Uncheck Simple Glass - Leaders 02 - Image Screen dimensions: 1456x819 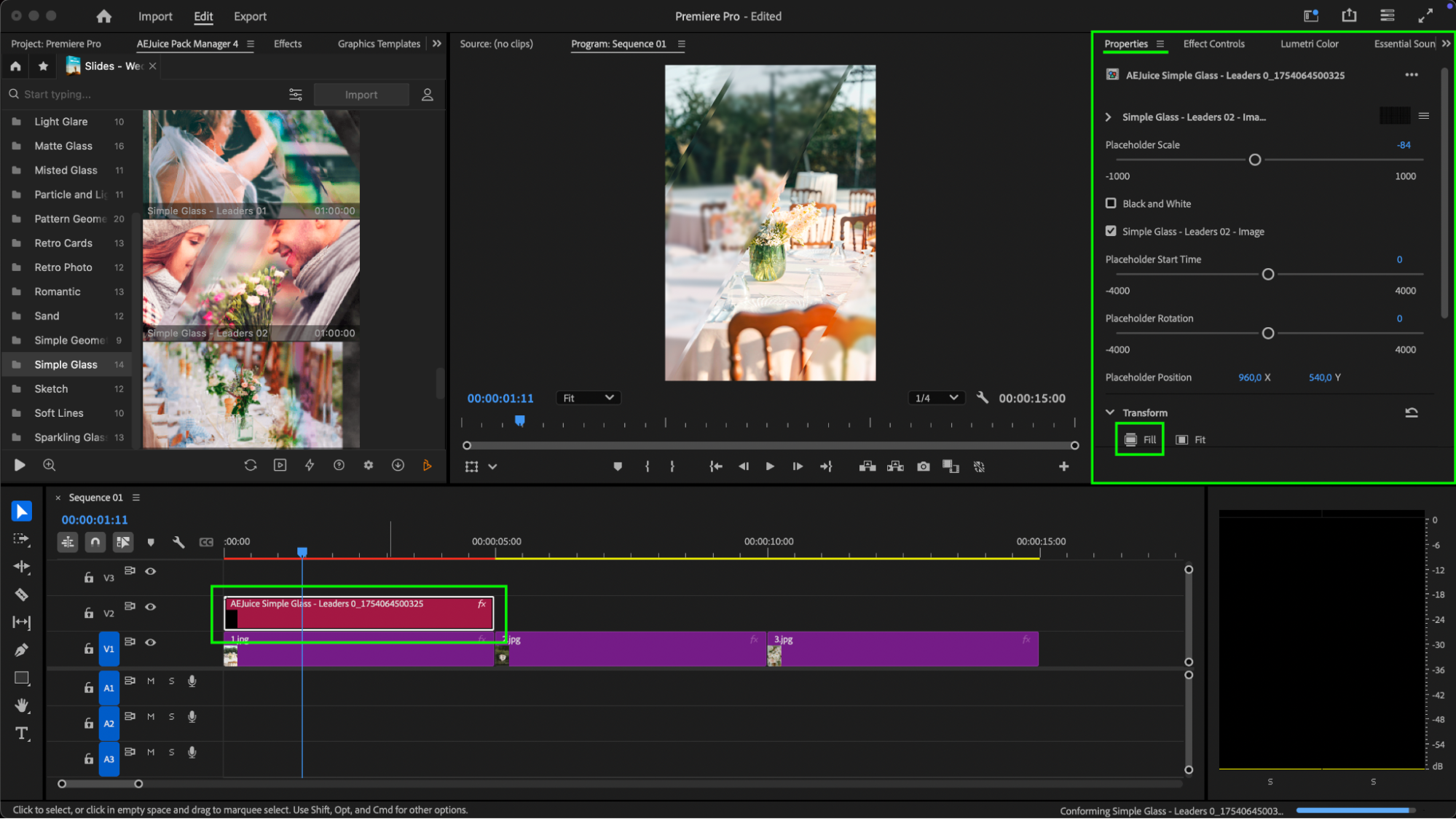[1111, 231]
